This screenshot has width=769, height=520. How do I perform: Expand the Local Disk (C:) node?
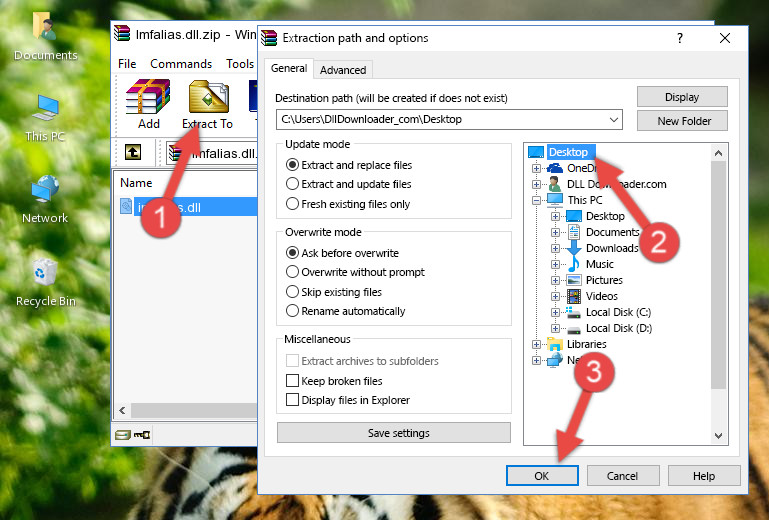tap(555, 312)
